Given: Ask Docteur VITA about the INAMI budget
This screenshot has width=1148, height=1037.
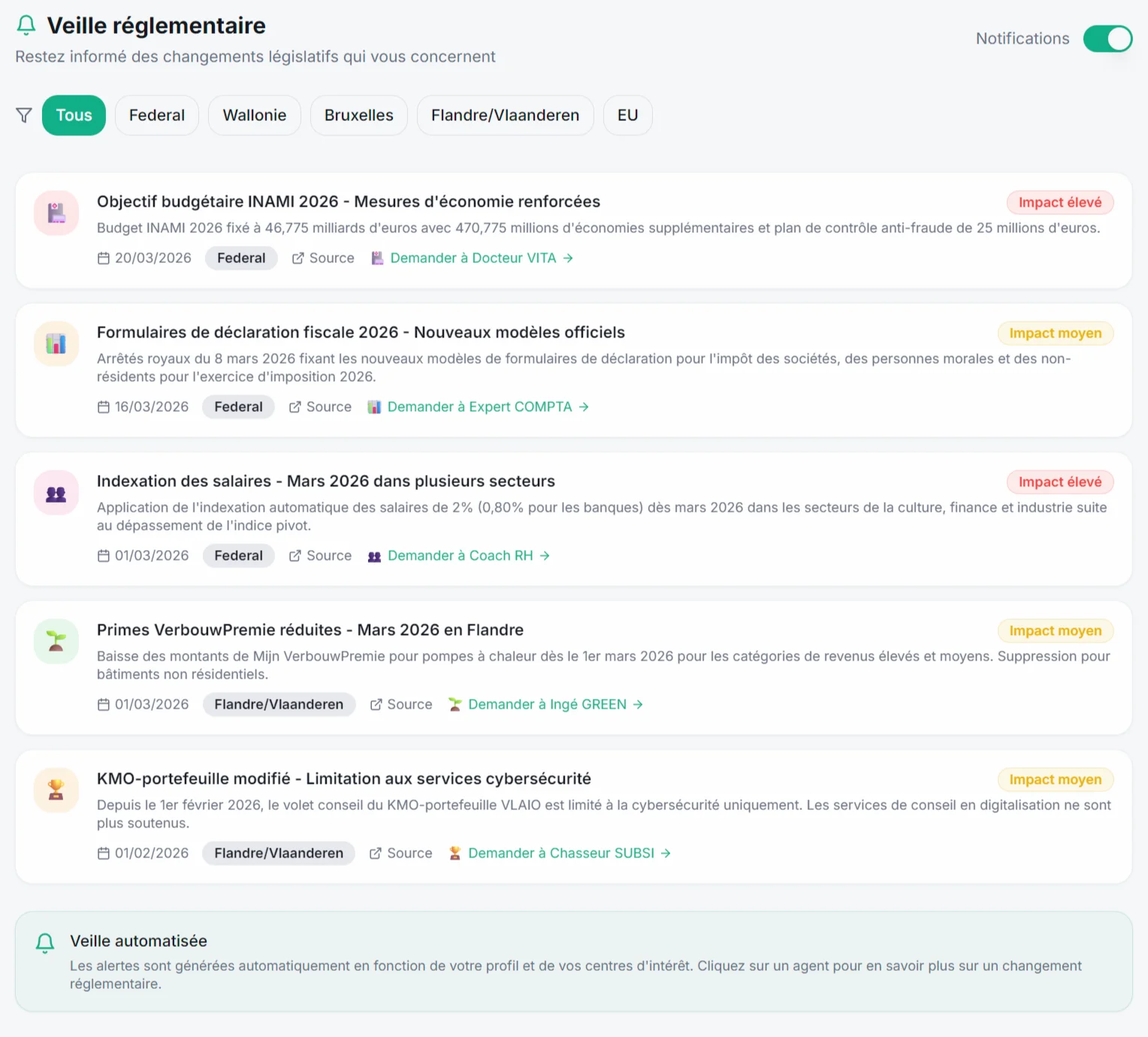Looking at the screenshot, I should 473,258.
